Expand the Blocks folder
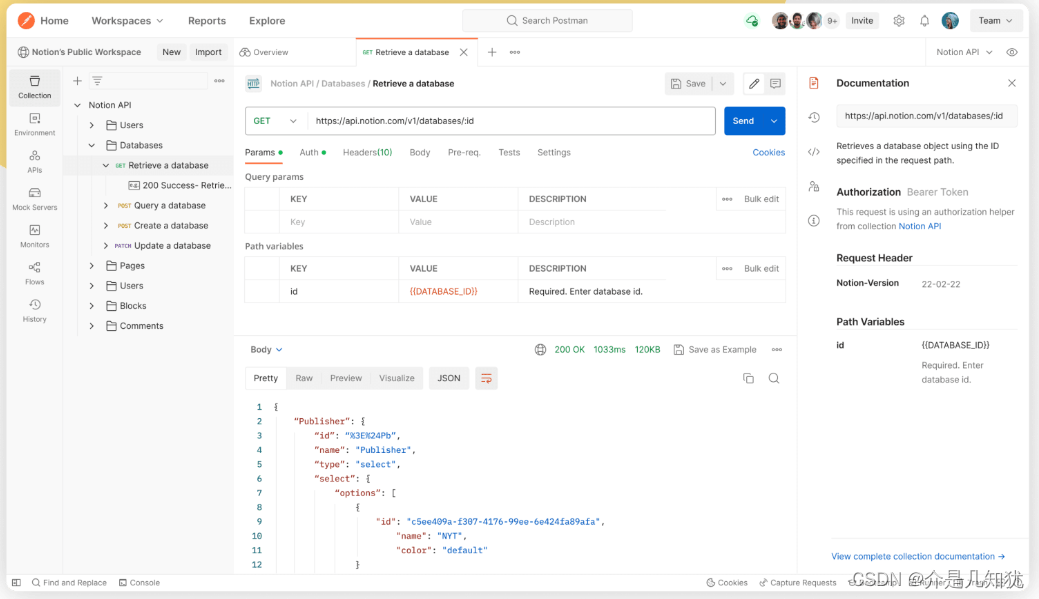This screenshot has width=1039, height=599. (92, 305)
